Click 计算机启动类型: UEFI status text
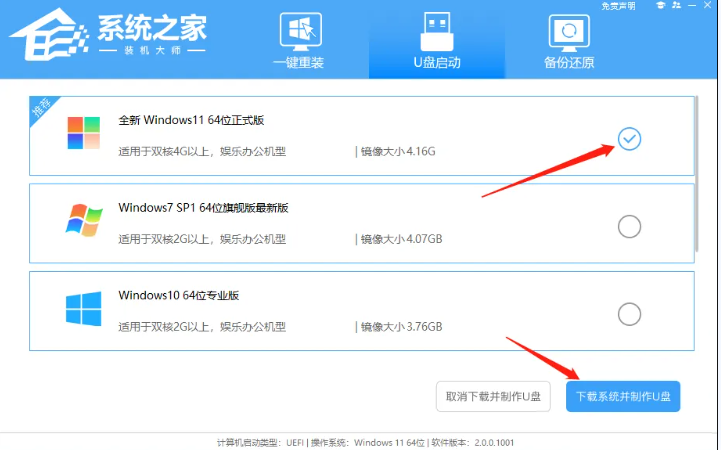 click(260, 443)
